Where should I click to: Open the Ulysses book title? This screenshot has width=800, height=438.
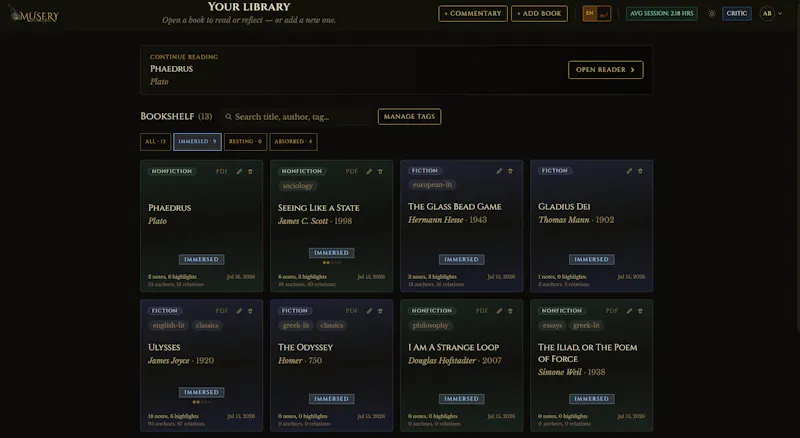164,348
